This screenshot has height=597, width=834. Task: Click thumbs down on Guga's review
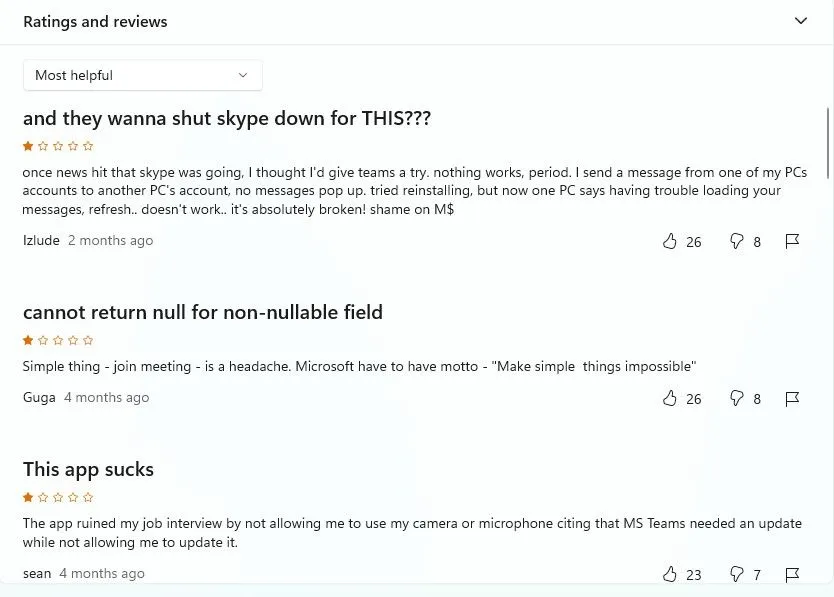pos(736,398)
